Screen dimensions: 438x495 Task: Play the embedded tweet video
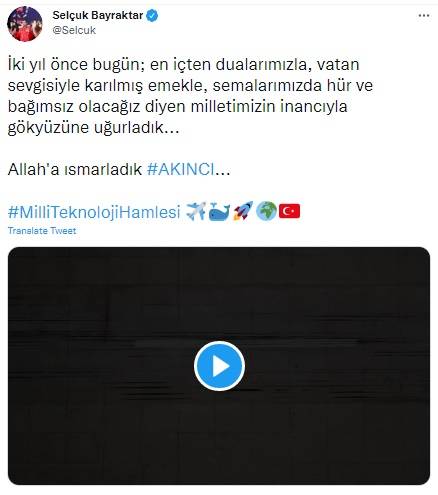(x=219, y=366)
